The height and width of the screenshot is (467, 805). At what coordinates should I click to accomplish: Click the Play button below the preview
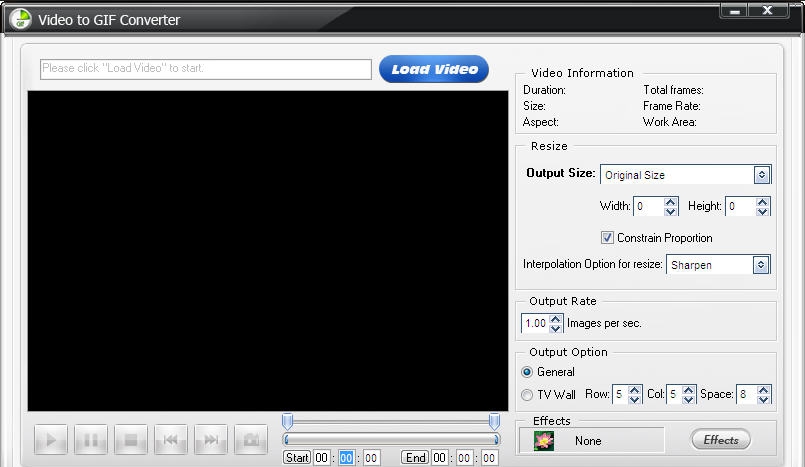coord(51,440)
